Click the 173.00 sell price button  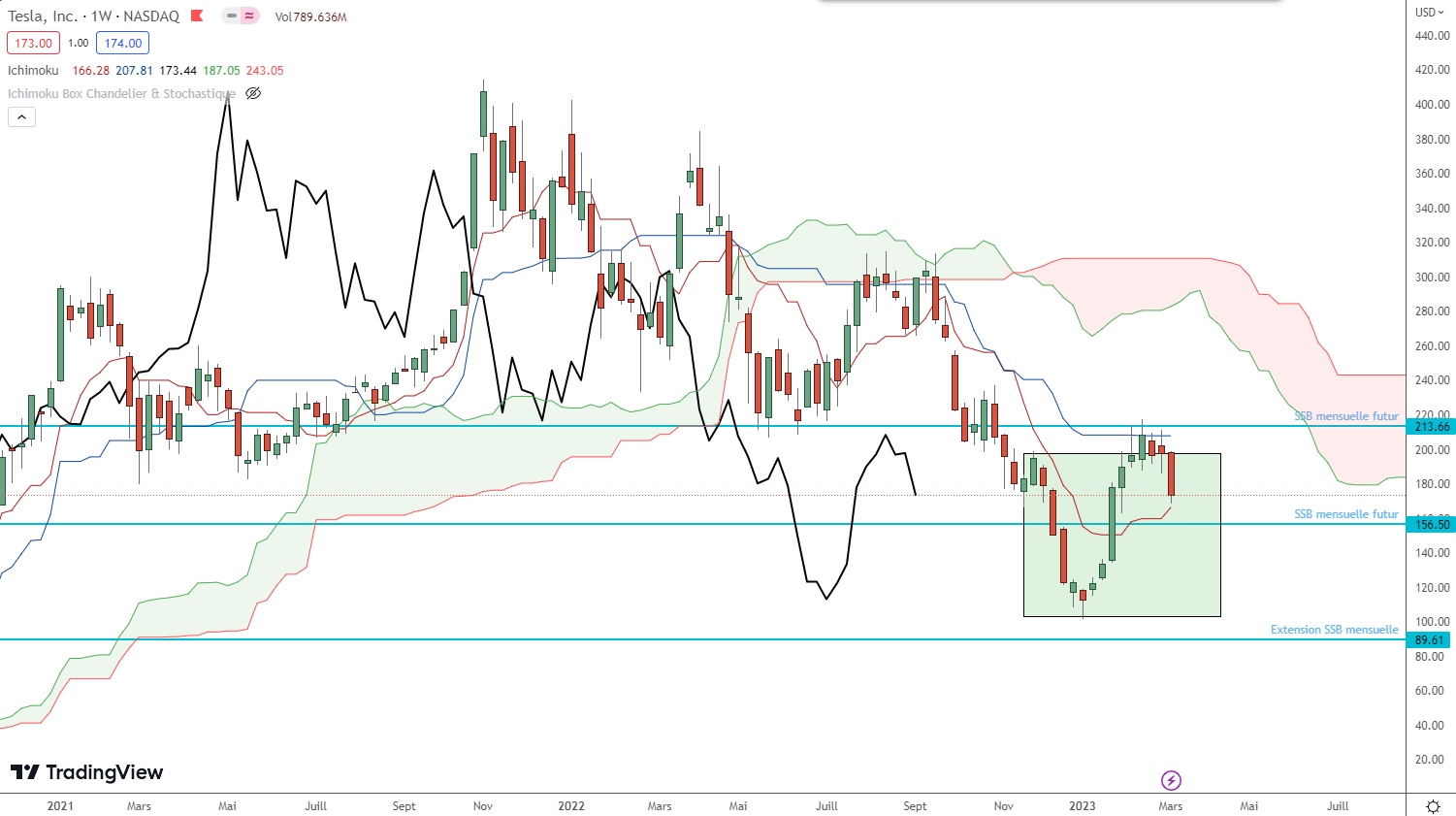[x=33, y=43]
